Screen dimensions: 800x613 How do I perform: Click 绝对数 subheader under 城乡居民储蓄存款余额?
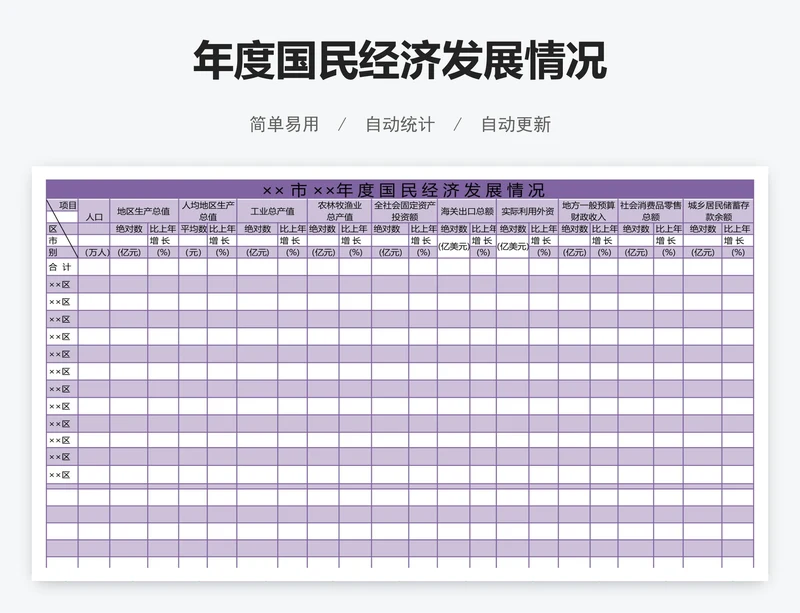[x=703, y=229]
